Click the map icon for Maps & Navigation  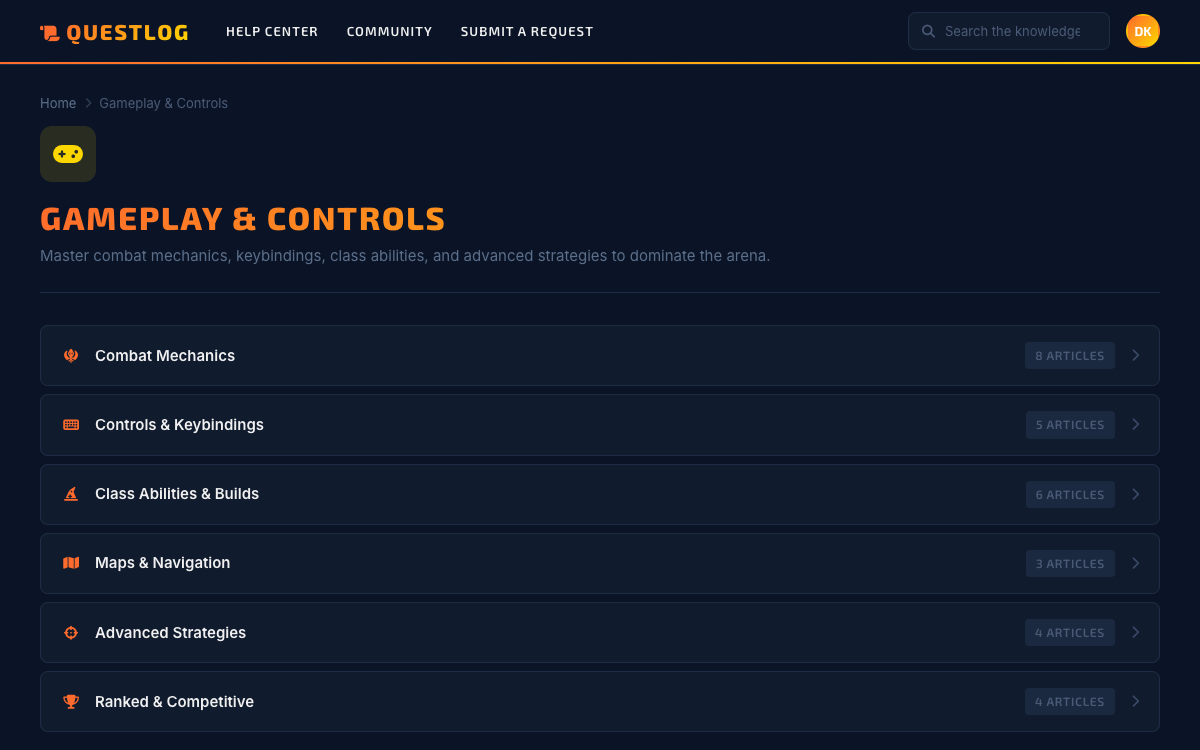coord(71,563)
